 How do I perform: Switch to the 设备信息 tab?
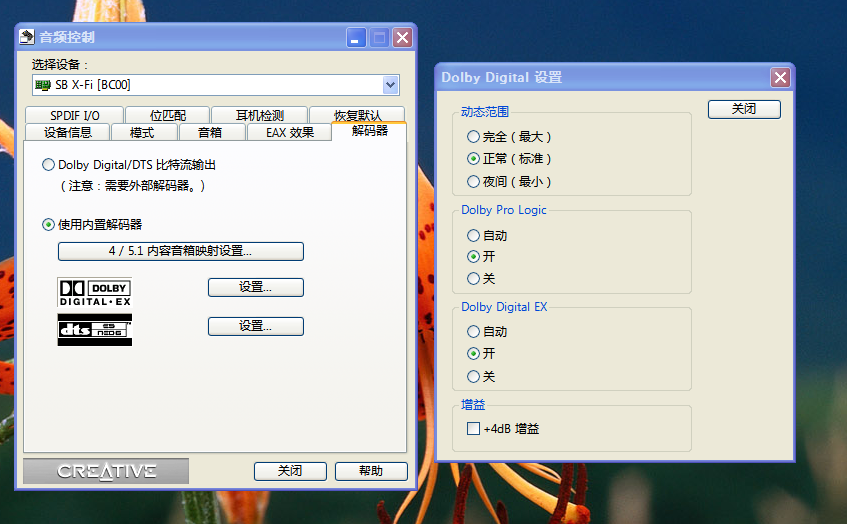click(68, 132)
